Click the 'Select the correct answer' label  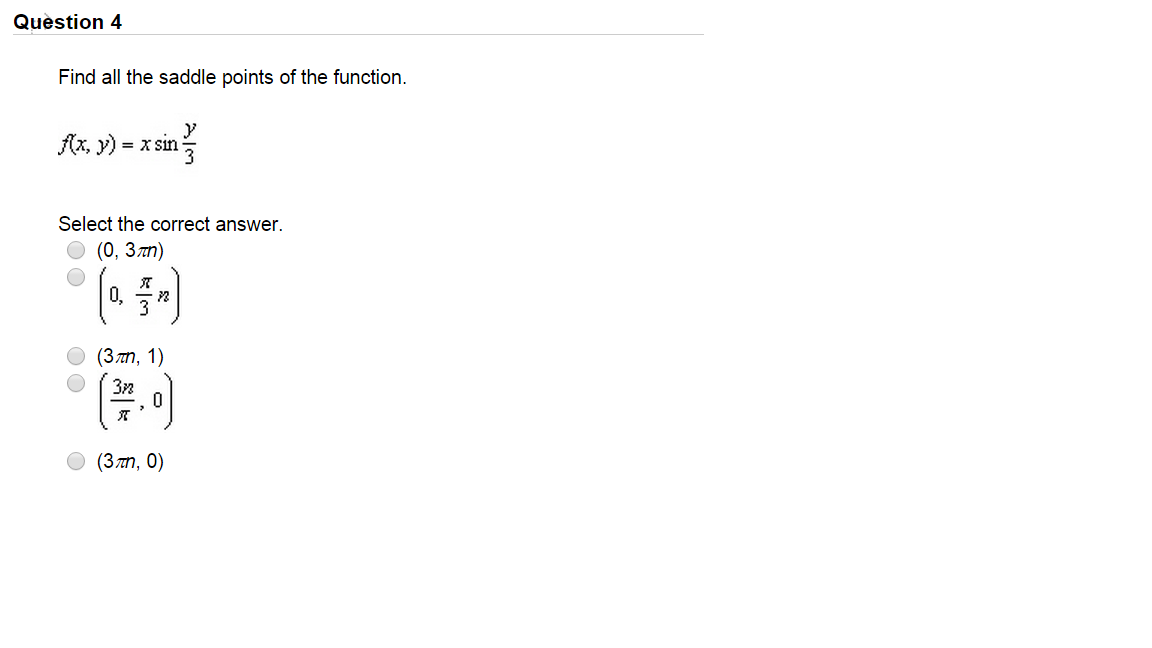(170, 223)
